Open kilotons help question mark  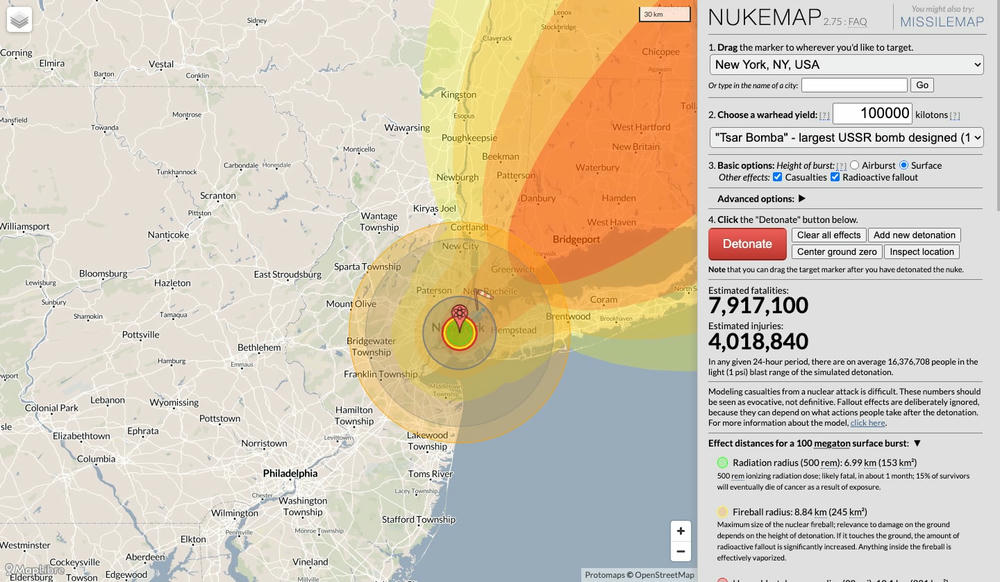955,115
